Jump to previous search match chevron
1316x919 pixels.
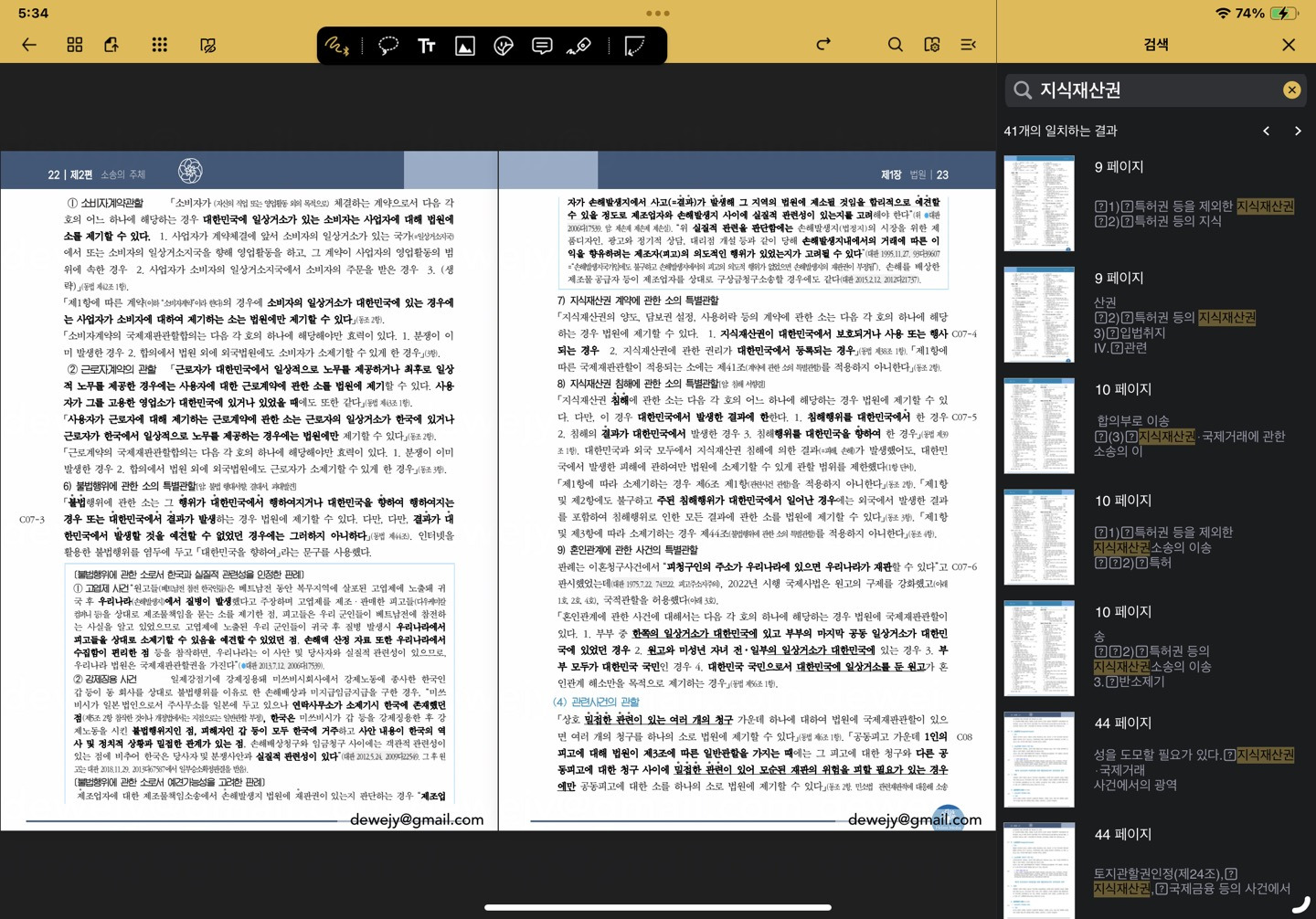coord(1267,132)
